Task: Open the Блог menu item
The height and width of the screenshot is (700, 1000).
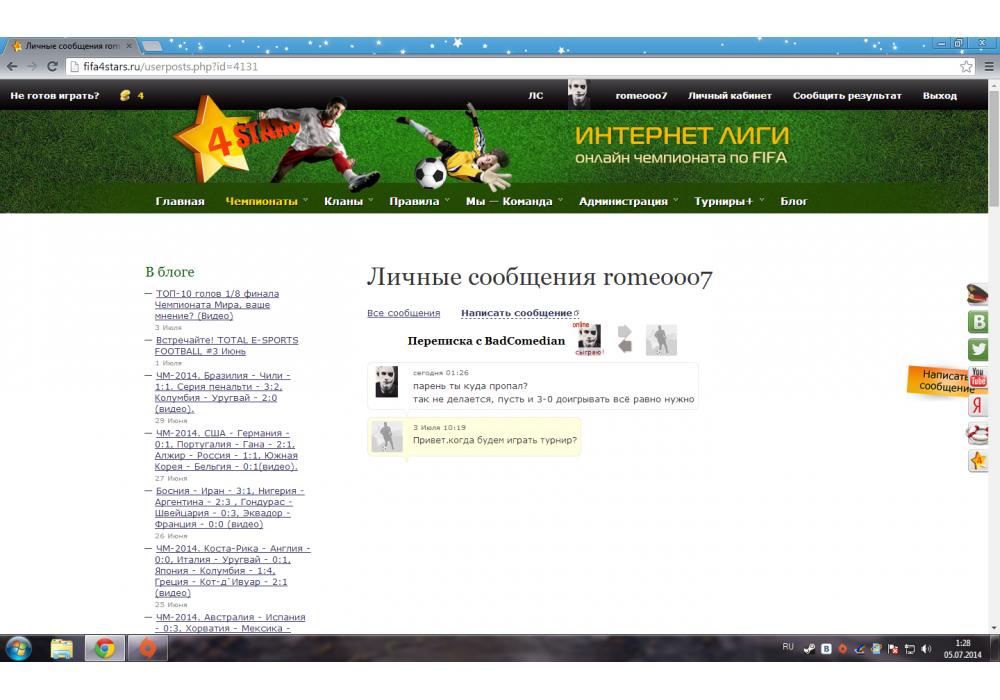Action: [x=794, y=201]
